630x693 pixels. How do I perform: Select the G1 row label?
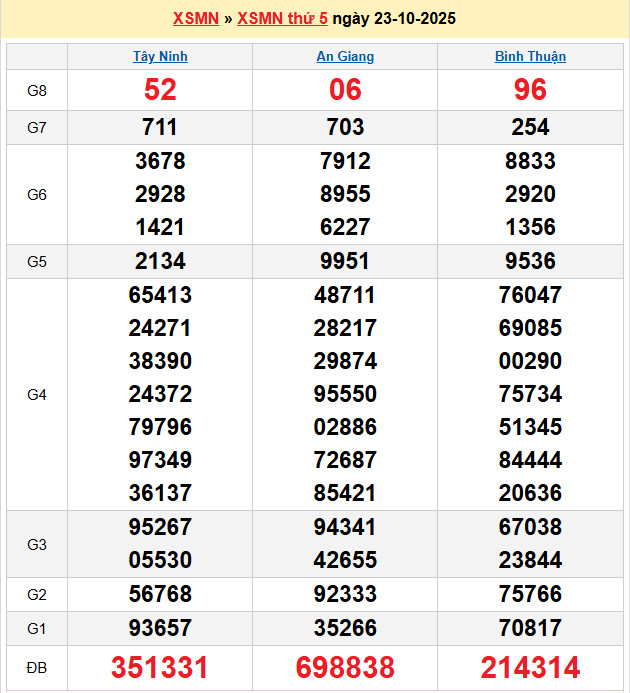pyautogui.click(x=37, y=628)
